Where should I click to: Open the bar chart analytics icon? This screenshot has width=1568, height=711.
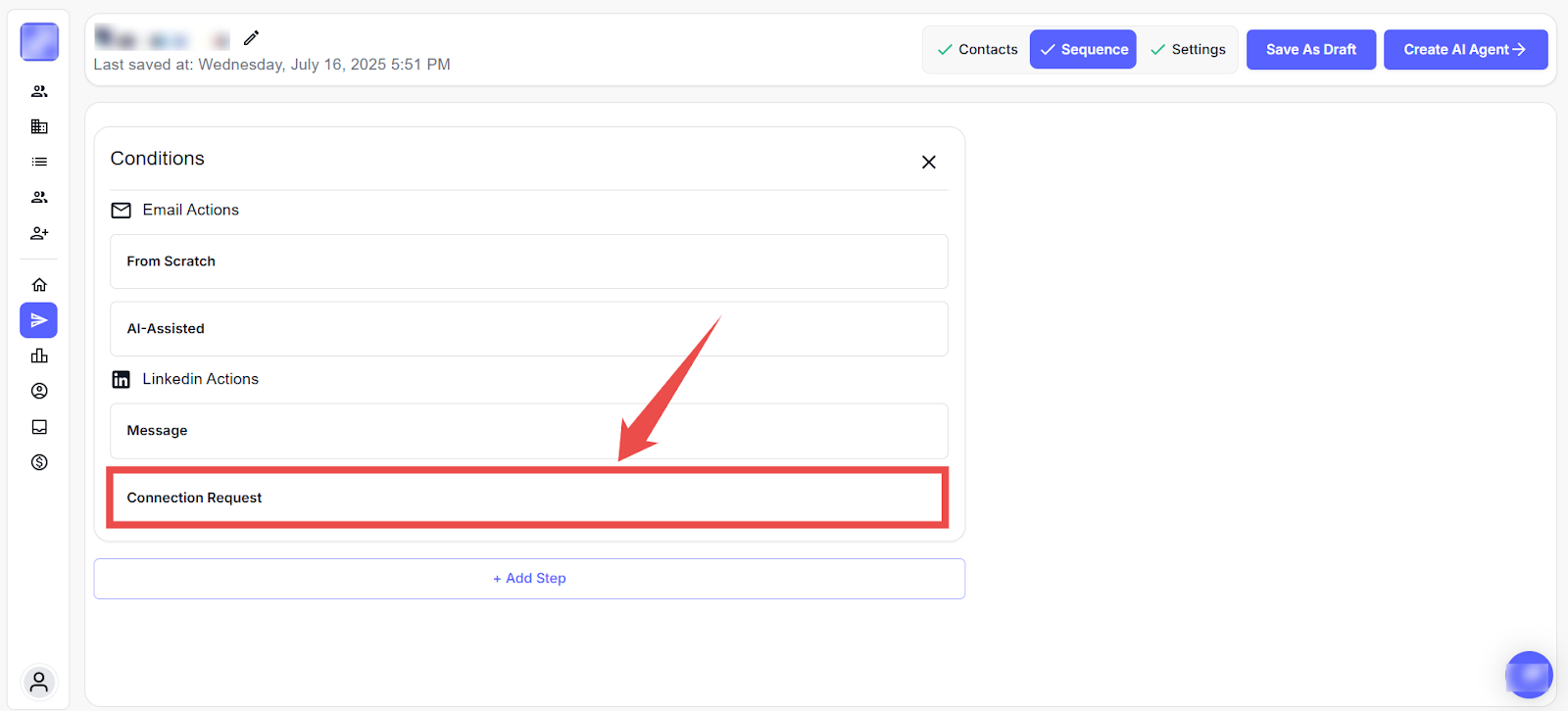39,355
